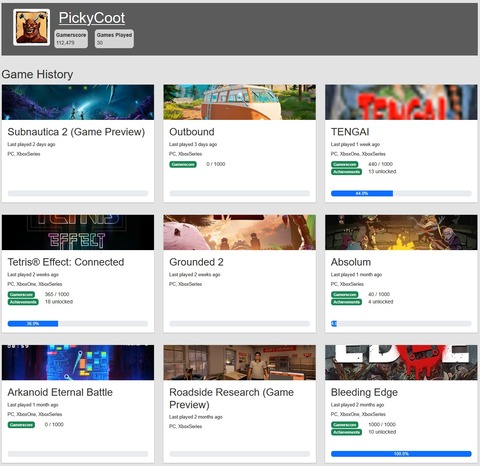480x466 pixels.
Task: Click Outbound's green Gamerscore badge
Action: tap(183, 164)
